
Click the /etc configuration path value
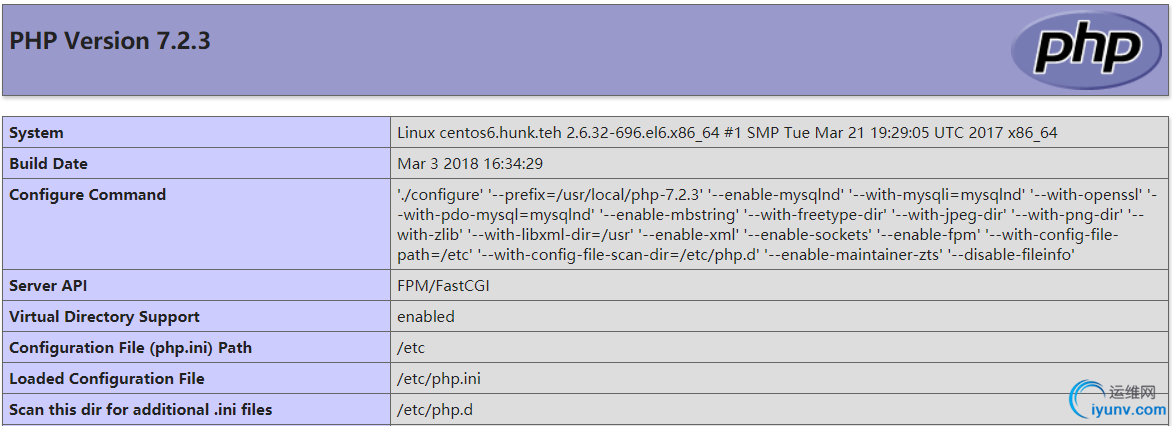[x=411, y=348]
